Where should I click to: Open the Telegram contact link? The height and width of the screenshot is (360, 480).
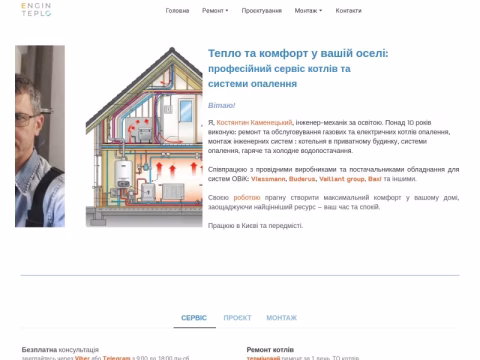coord(116,358)
